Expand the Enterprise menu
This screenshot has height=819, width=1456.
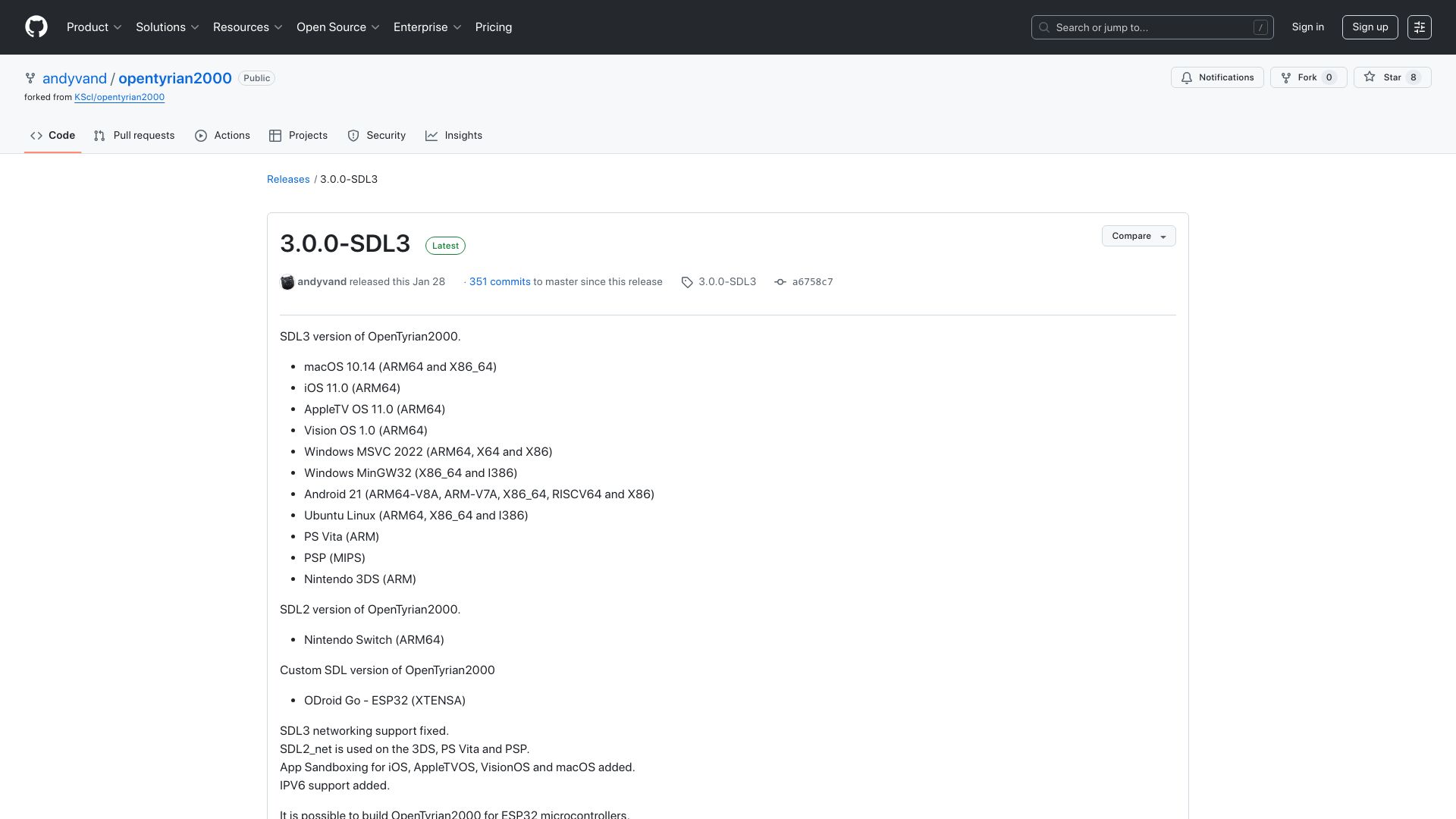coord(428,27)
